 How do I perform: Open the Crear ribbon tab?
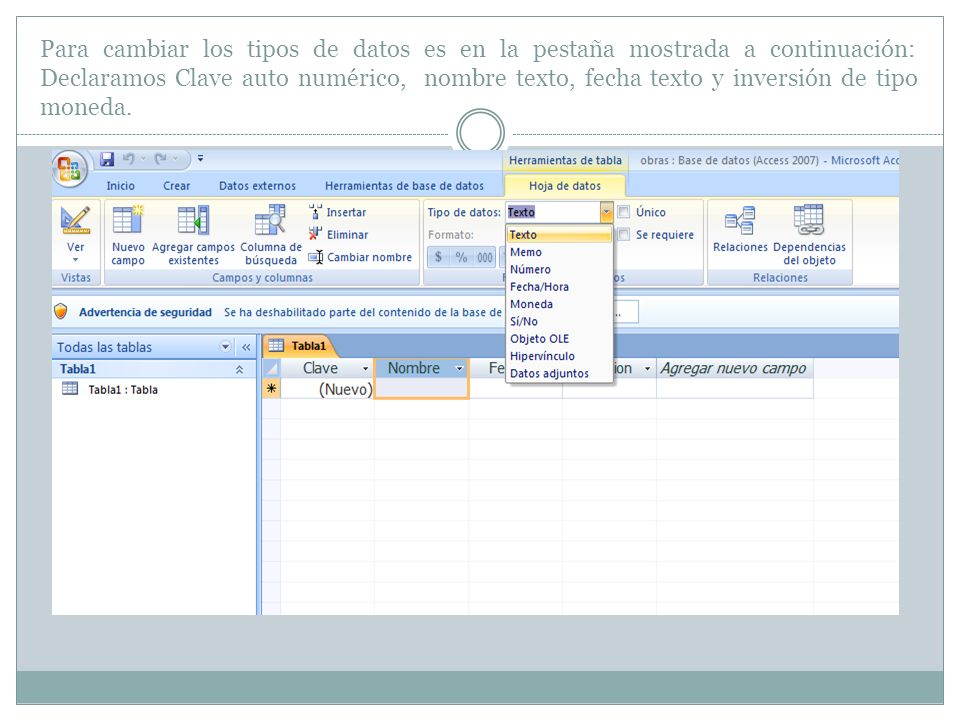pos(176,186)
